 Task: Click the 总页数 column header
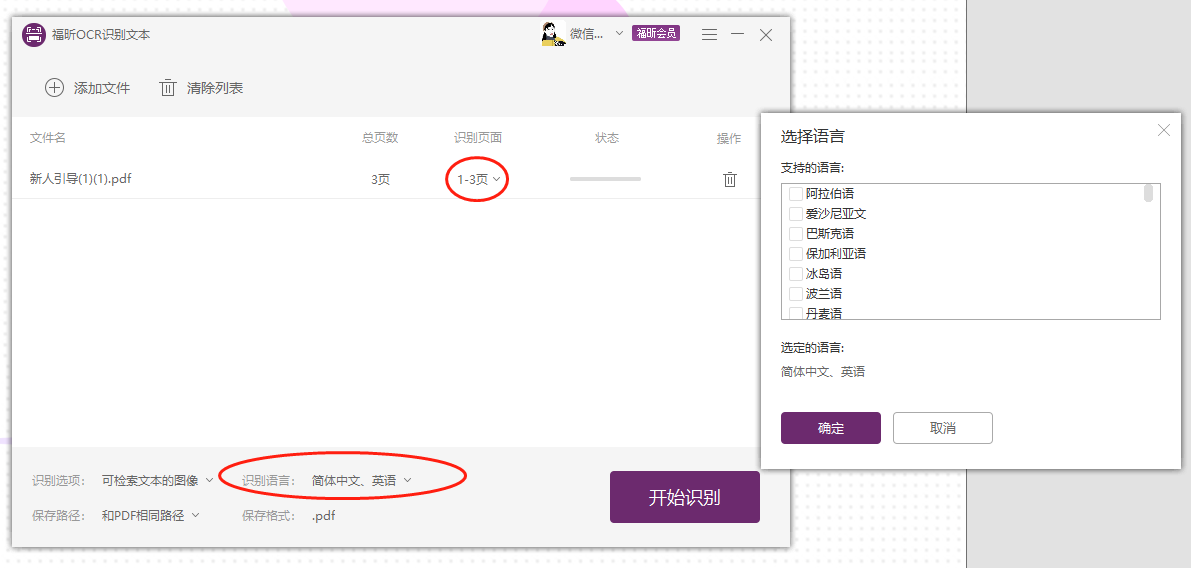point(381,137)
